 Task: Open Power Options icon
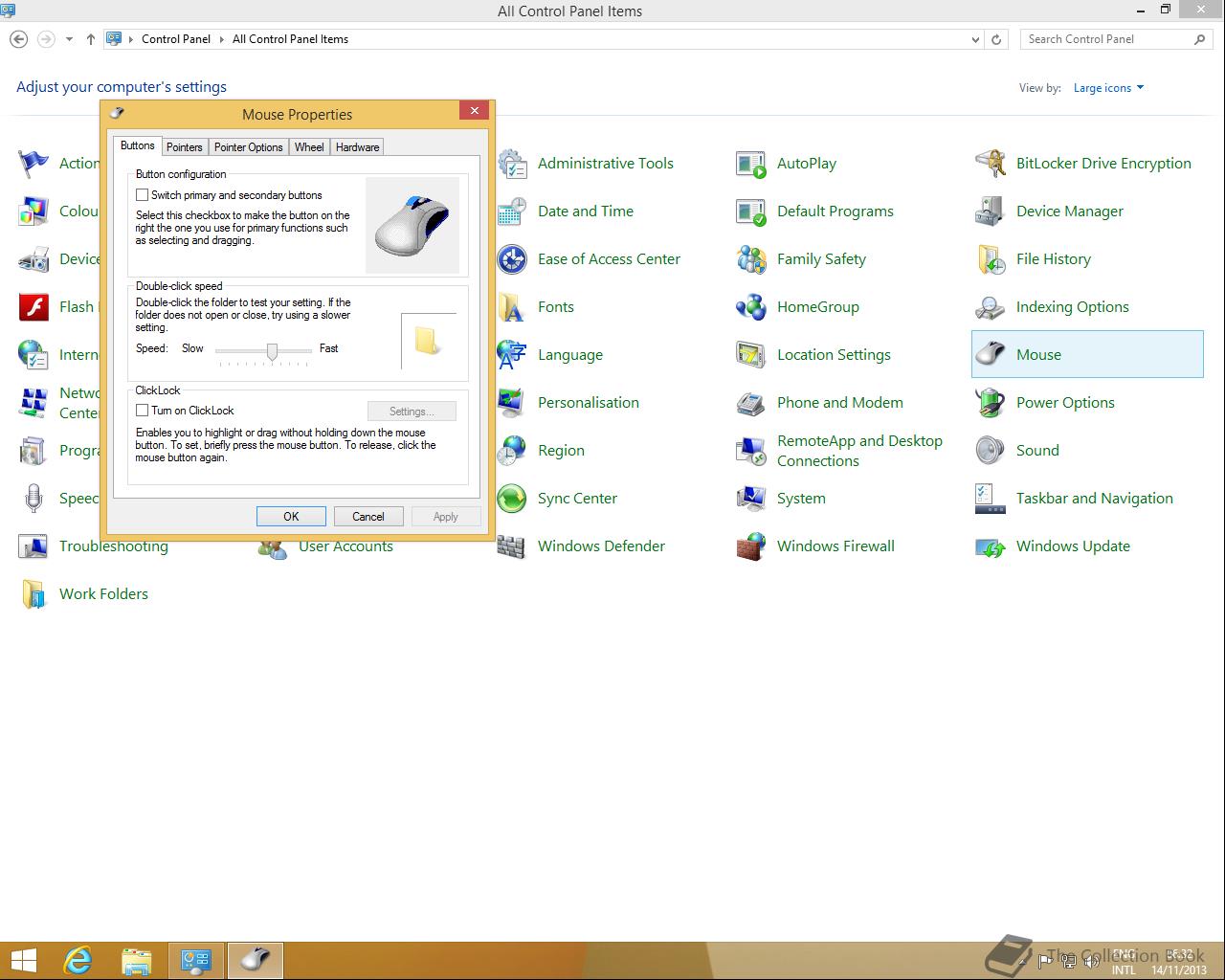point(991,403)
